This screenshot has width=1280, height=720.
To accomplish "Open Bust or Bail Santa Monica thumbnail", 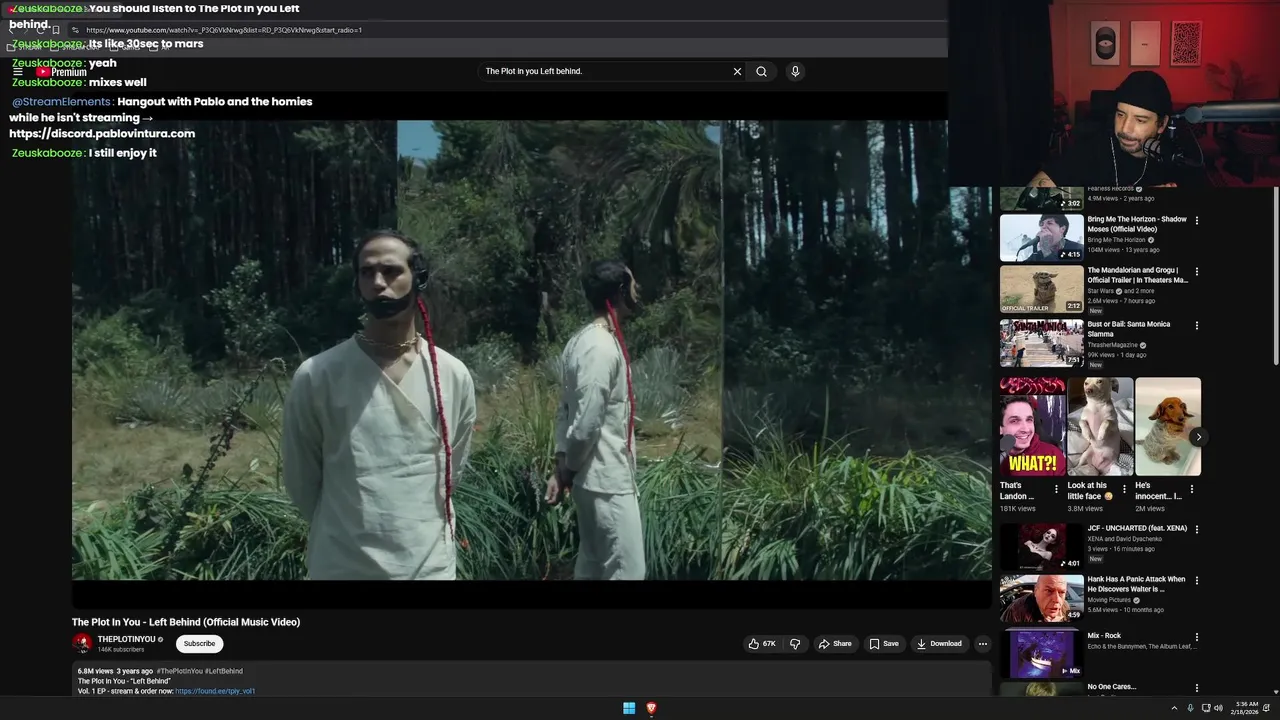I will (x=1041, y=343).
